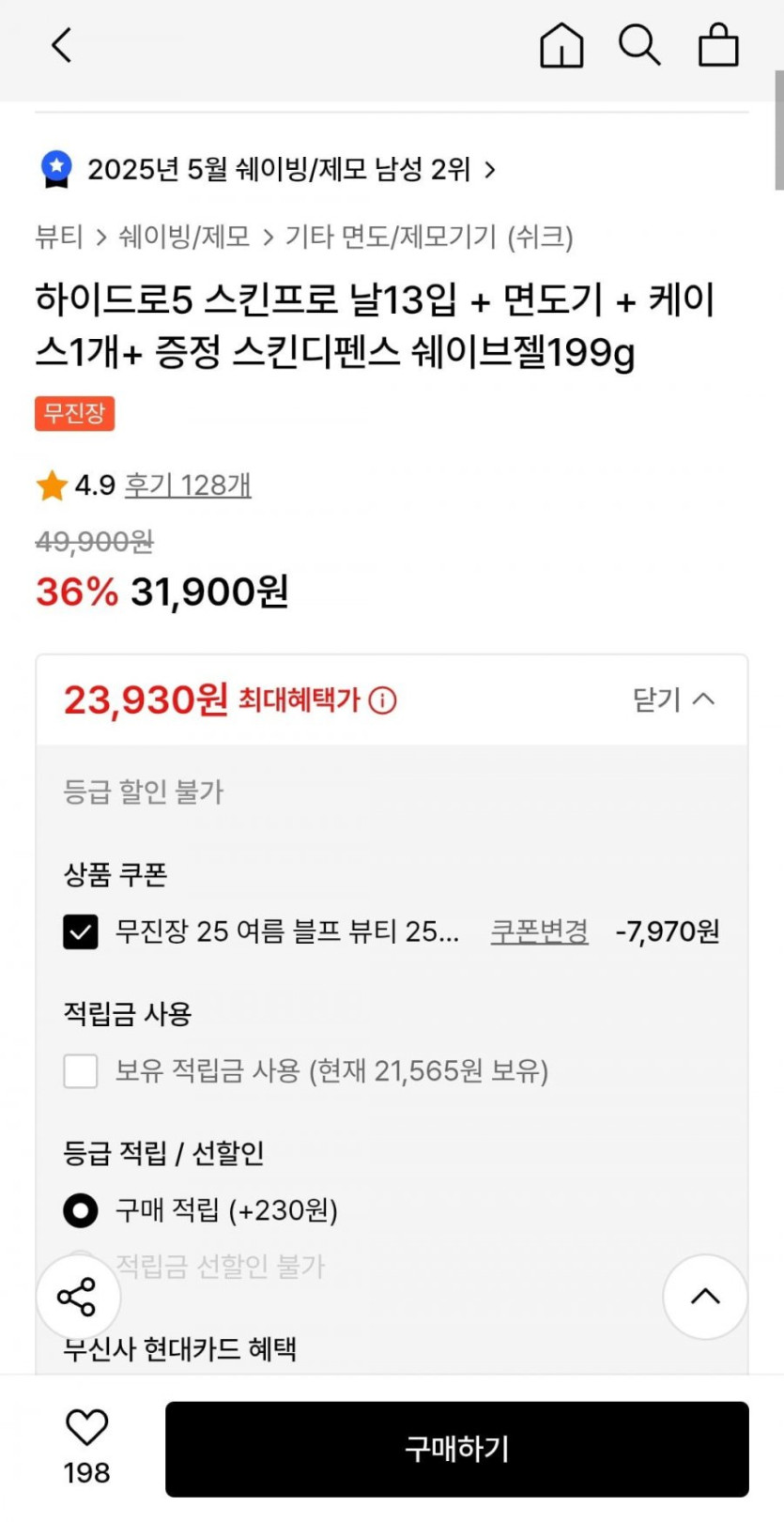The image size is (784, 1522).
Task: Open the 쉐이빙/제모 breadcrumb category
Action: [184, 237]
